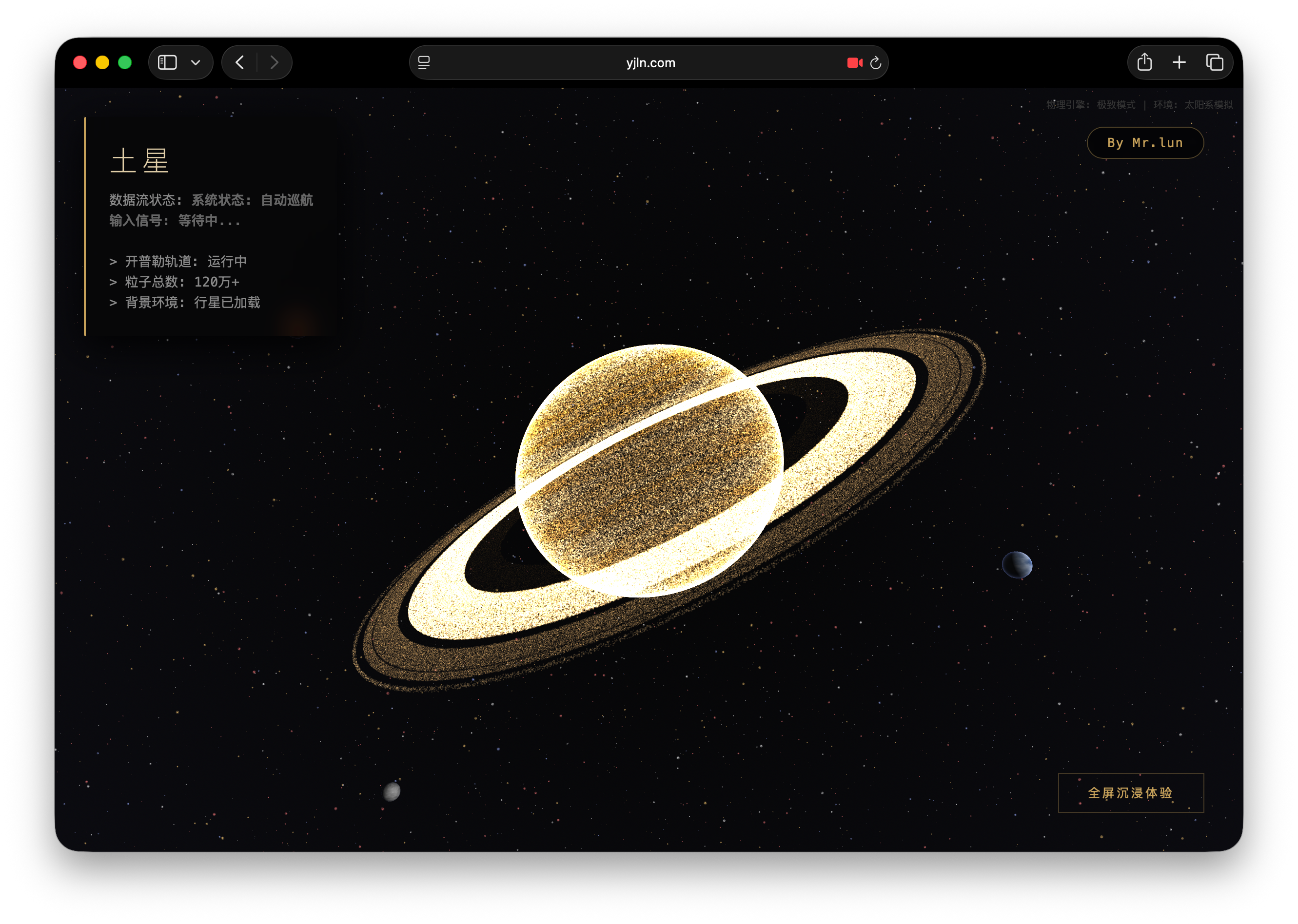1298x924 pixels.
Task: Open a new tab with plus
Action: pos(1179,62)
